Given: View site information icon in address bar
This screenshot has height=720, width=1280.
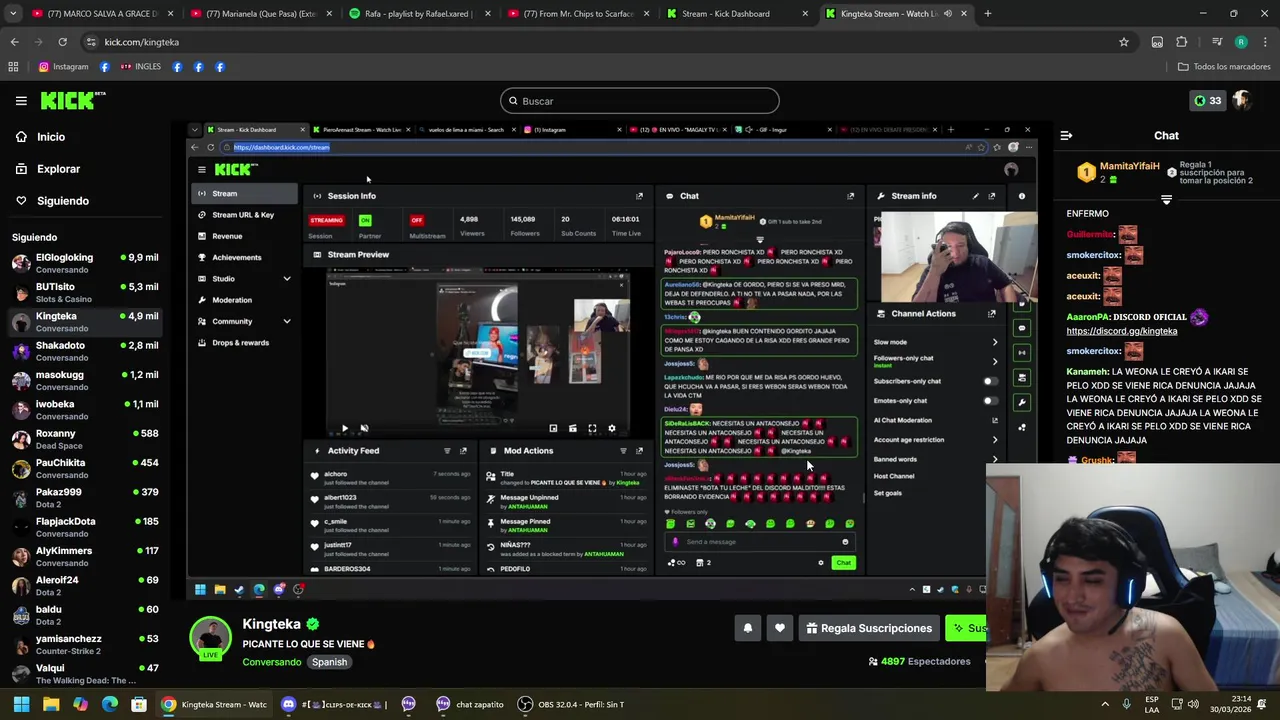Looking at the screenshot, I should (91, 42).
